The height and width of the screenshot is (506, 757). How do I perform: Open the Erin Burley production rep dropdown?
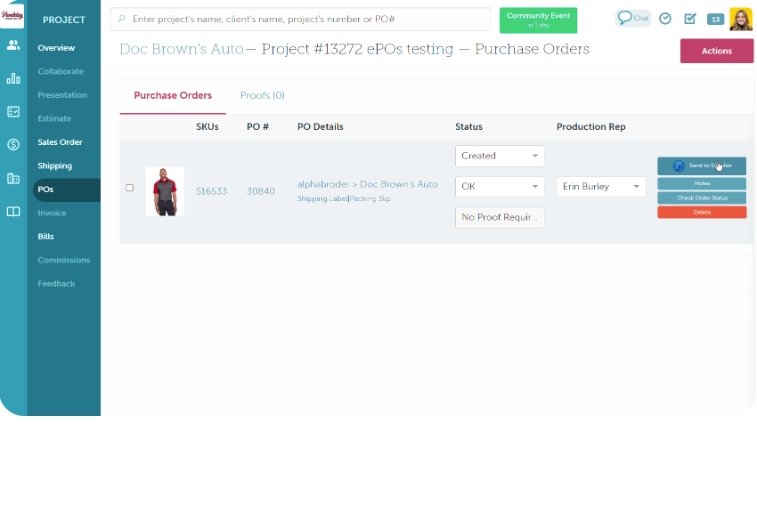point(601,186)
